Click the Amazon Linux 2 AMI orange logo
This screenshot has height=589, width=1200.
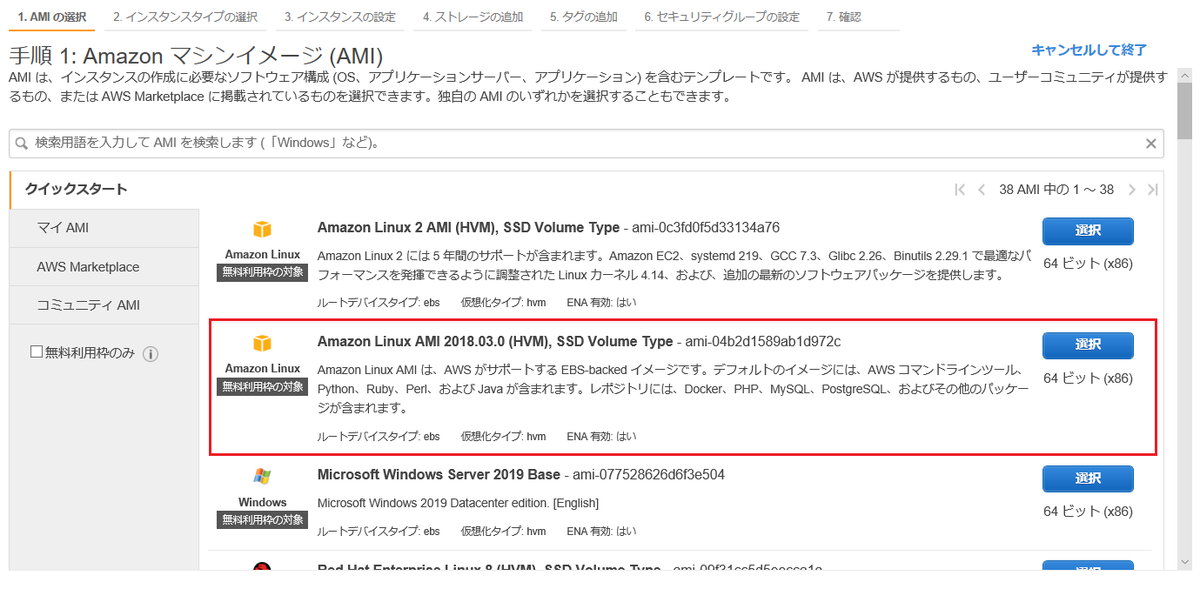click(262, 230)
